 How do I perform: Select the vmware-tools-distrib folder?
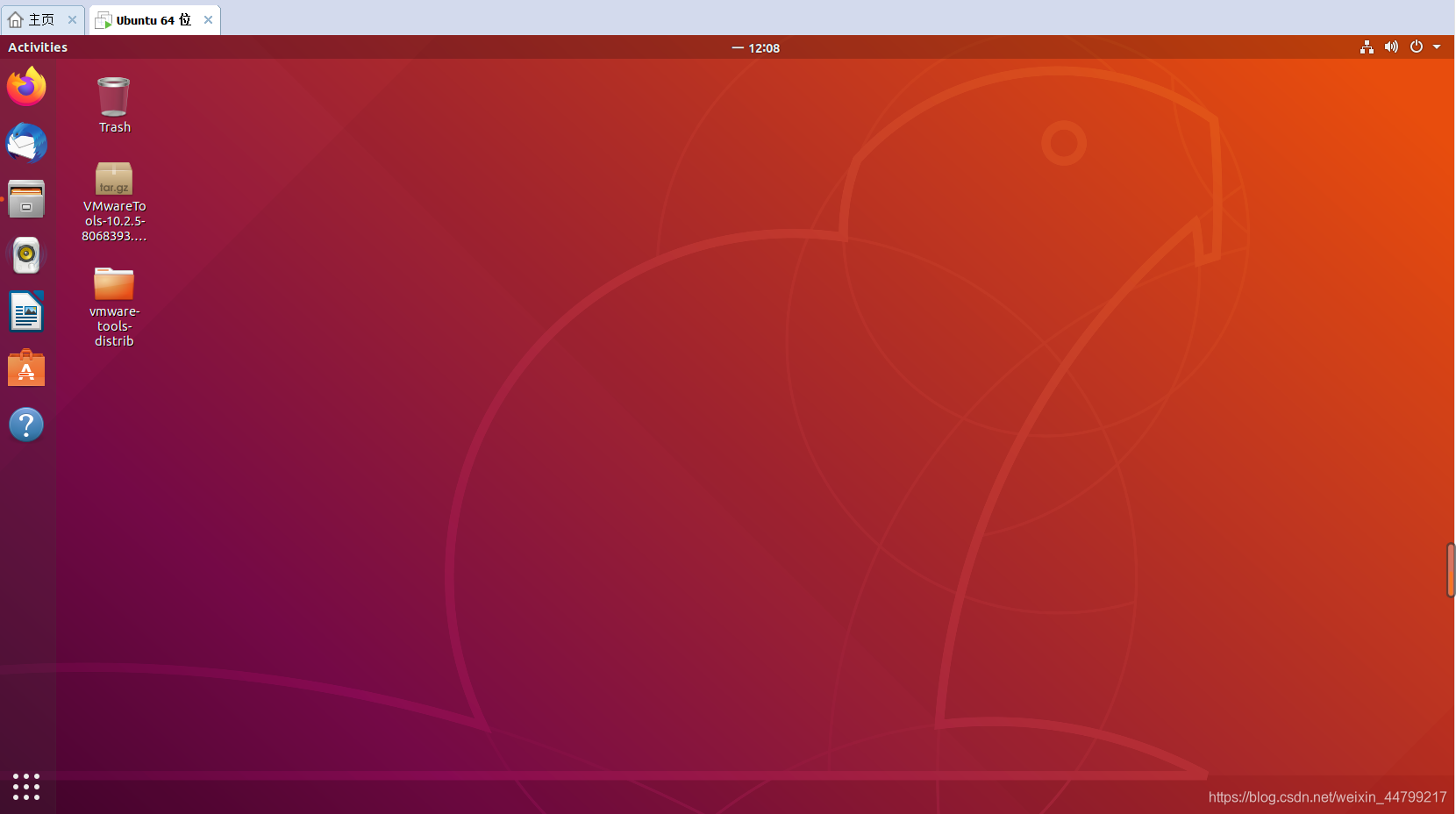(x=114, y=307)
